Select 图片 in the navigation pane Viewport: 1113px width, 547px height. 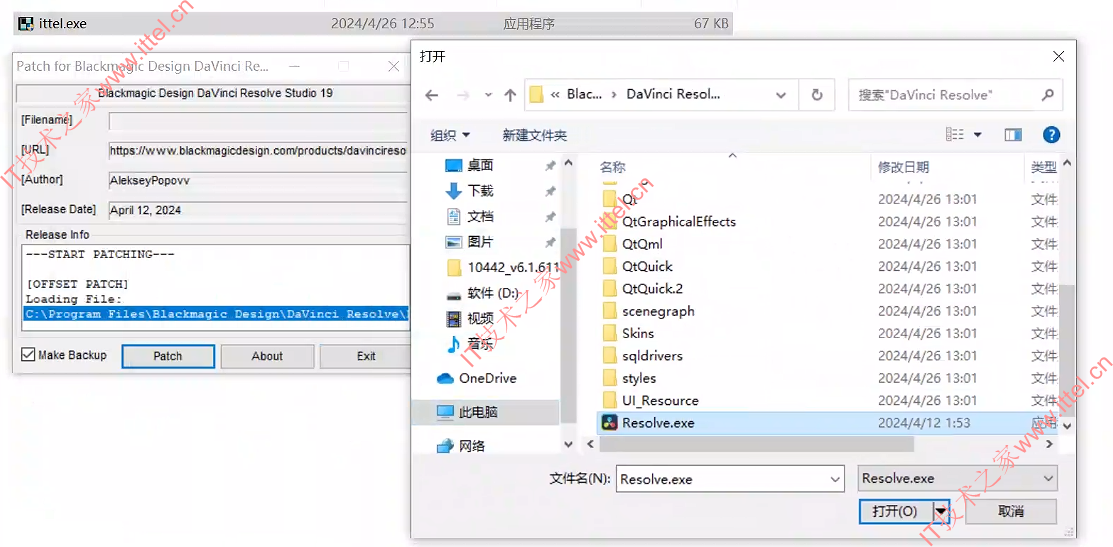481,242
